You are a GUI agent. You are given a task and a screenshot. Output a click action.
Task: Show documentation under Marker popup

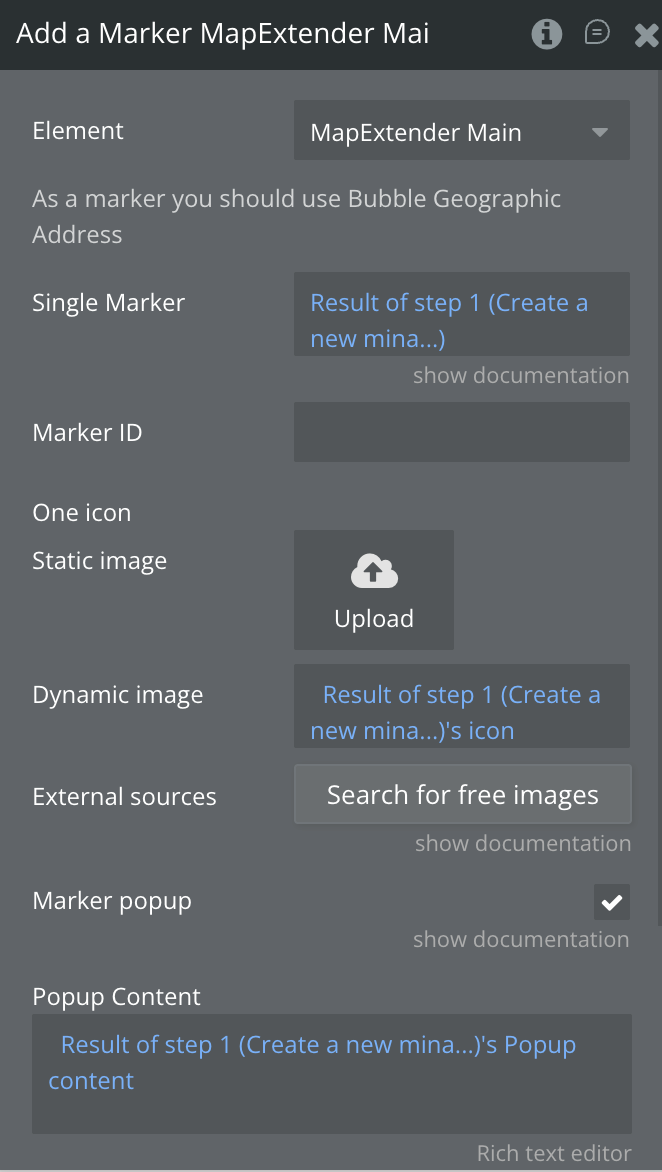coord(521,940)
